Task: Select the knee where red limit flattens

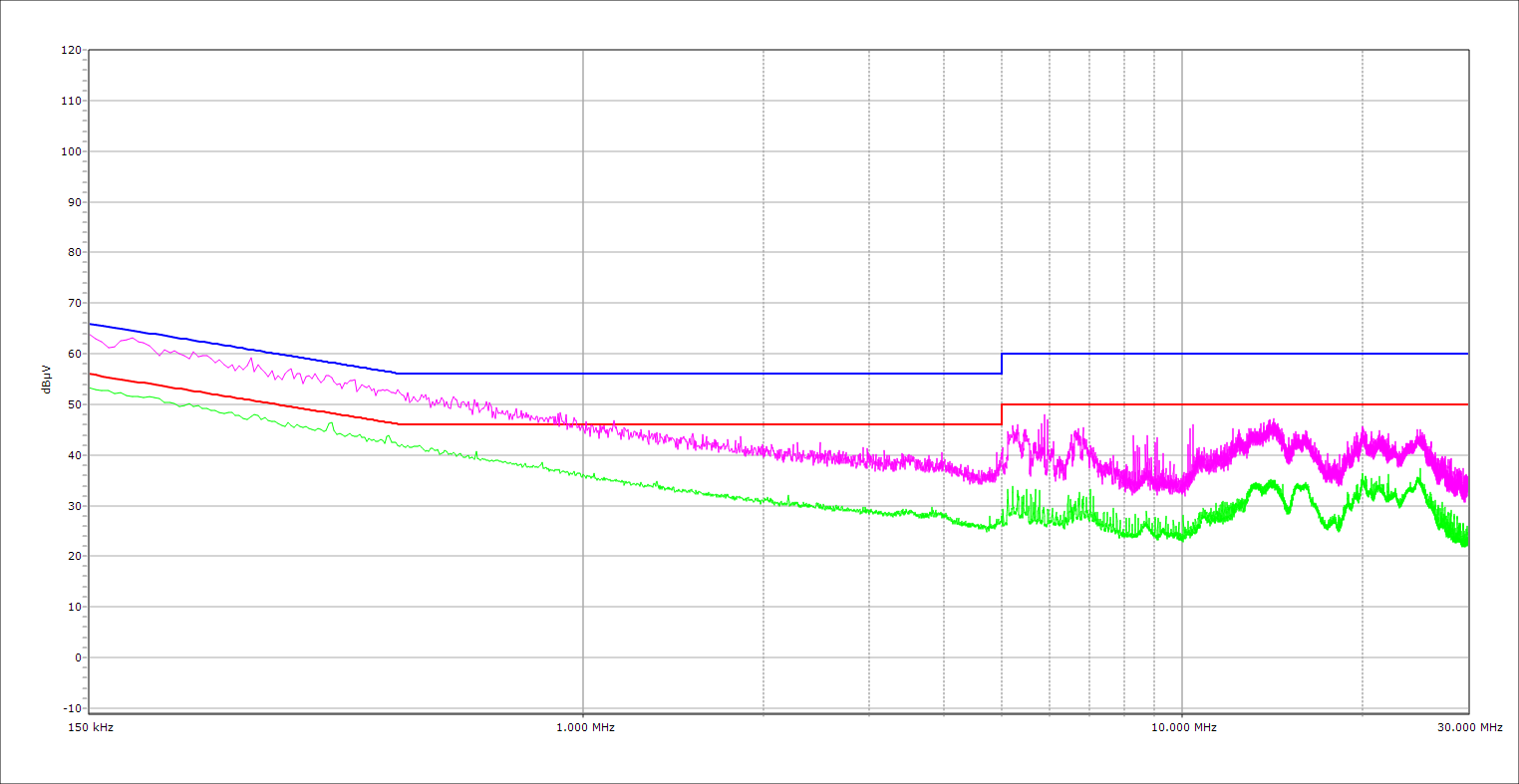Action: [398, 424]
